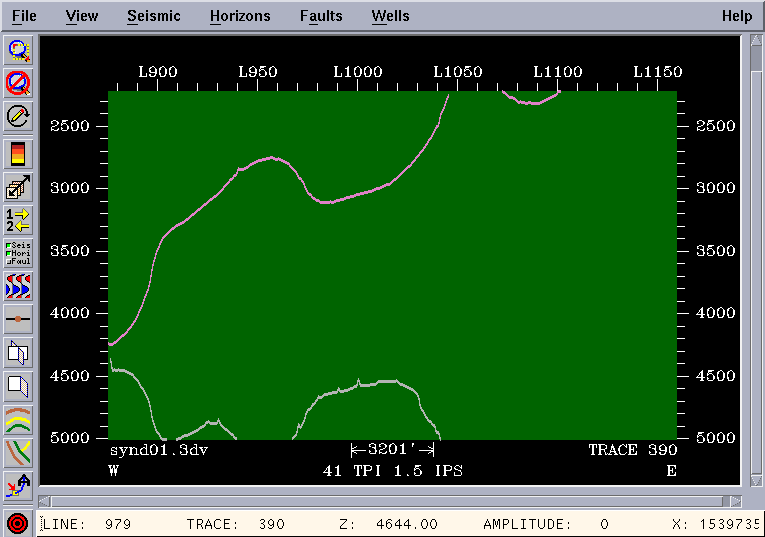Click the vertical scrollbar up arrow

[x=756, y=40]
